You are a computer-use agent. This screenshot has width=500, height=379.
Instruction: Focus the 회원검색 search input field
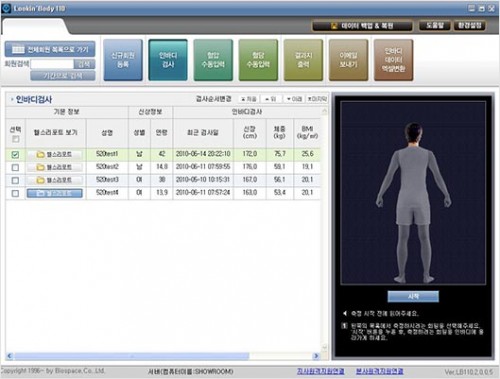(x=52, y=64)
